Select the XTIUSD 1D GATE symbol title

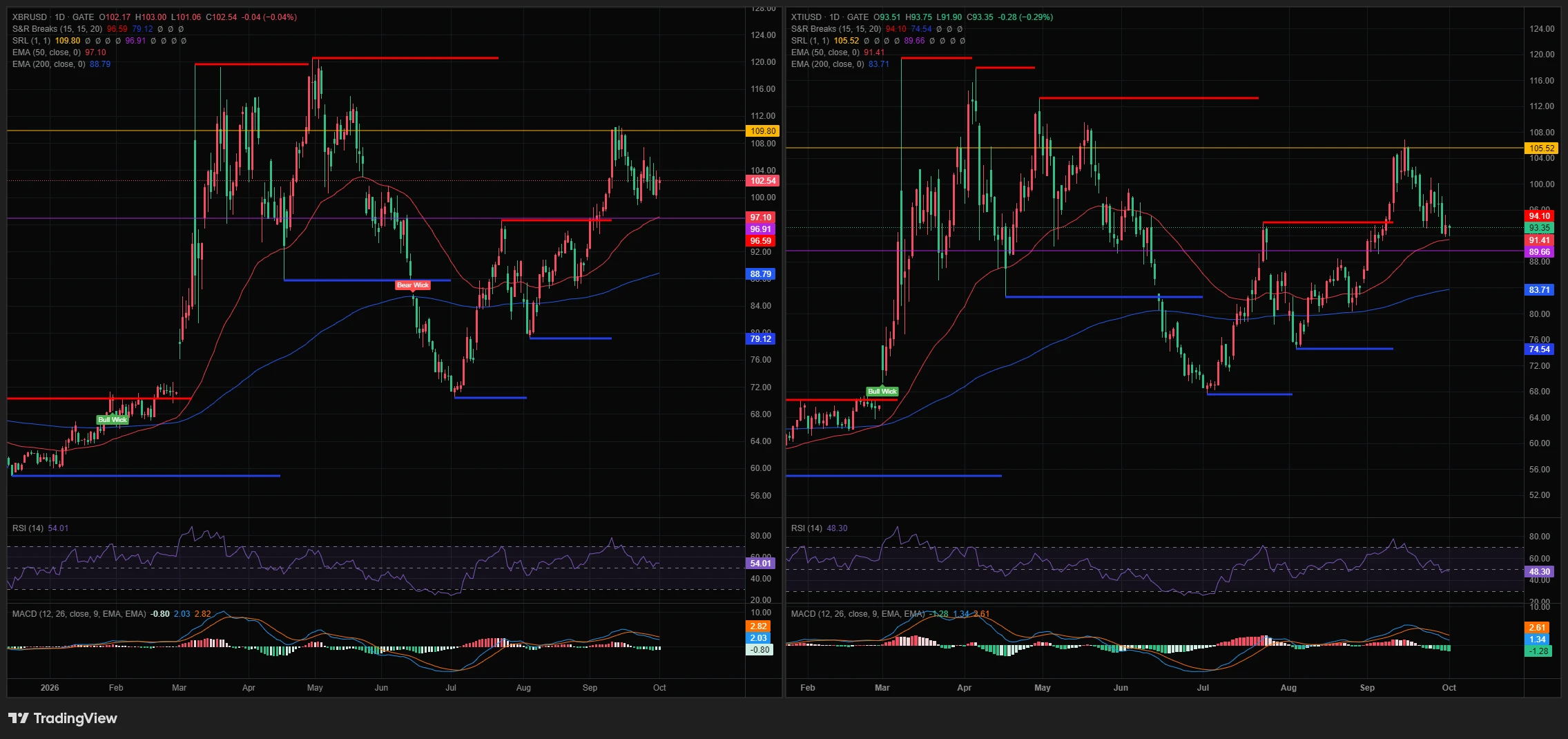click(830, 17)
